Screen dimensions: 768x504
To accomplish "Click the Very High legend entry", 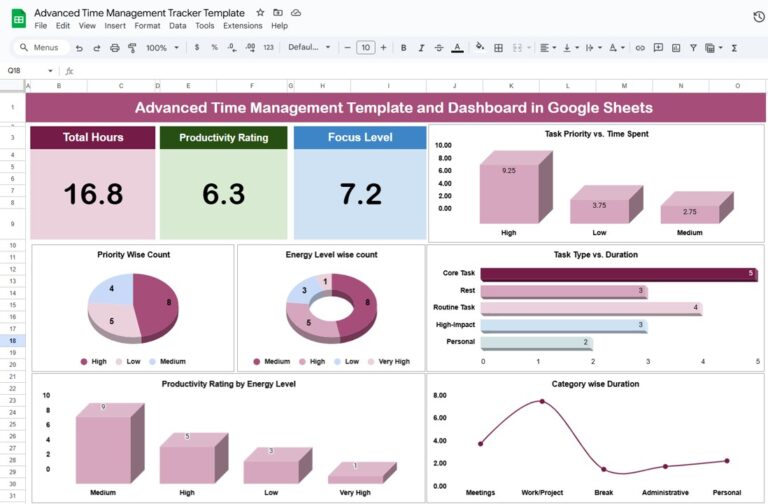I will click(389, 362).
